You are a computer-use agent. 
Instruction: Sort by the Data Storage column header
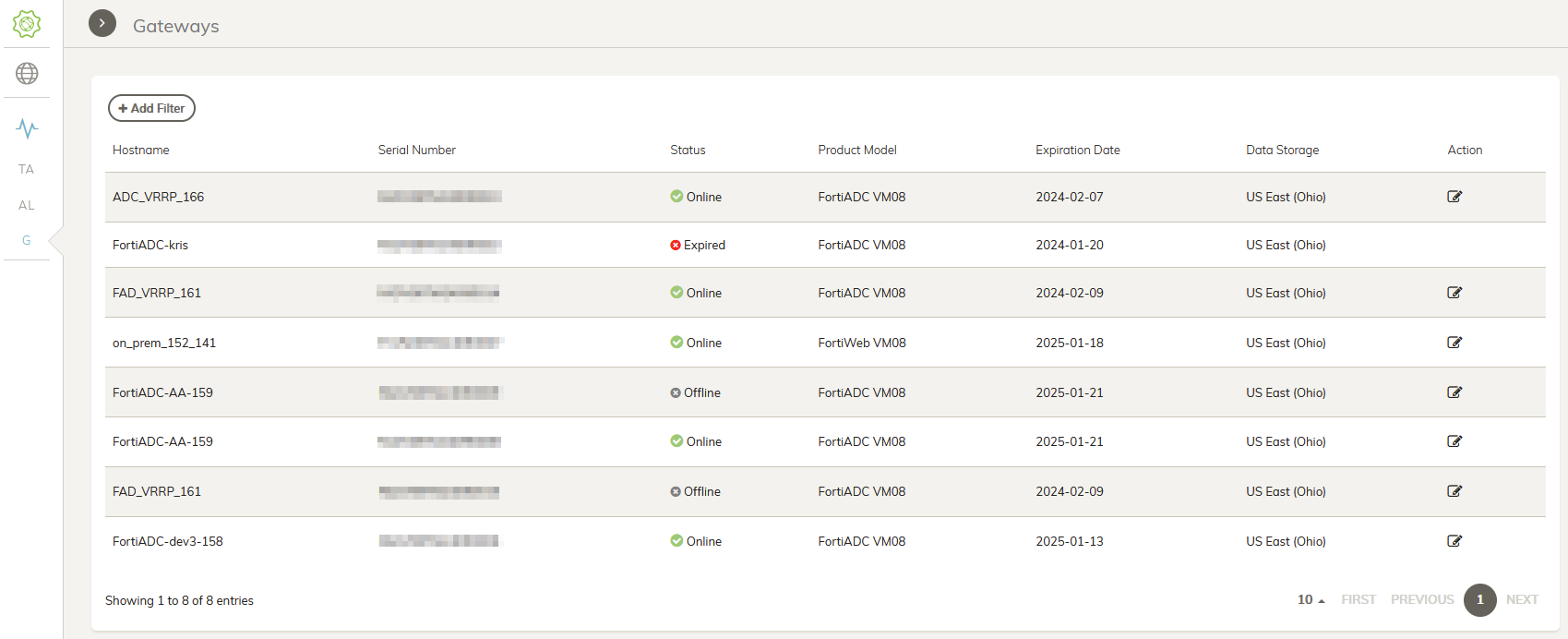point(1283,150)
